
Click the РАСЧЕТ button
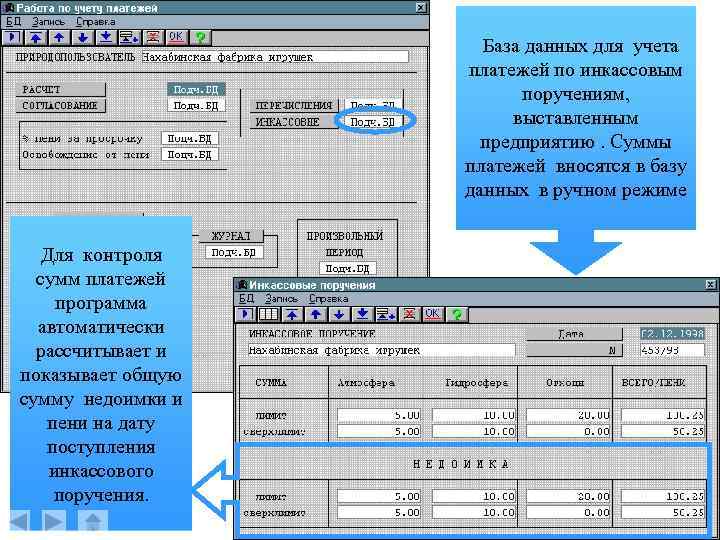pos(61,90)
